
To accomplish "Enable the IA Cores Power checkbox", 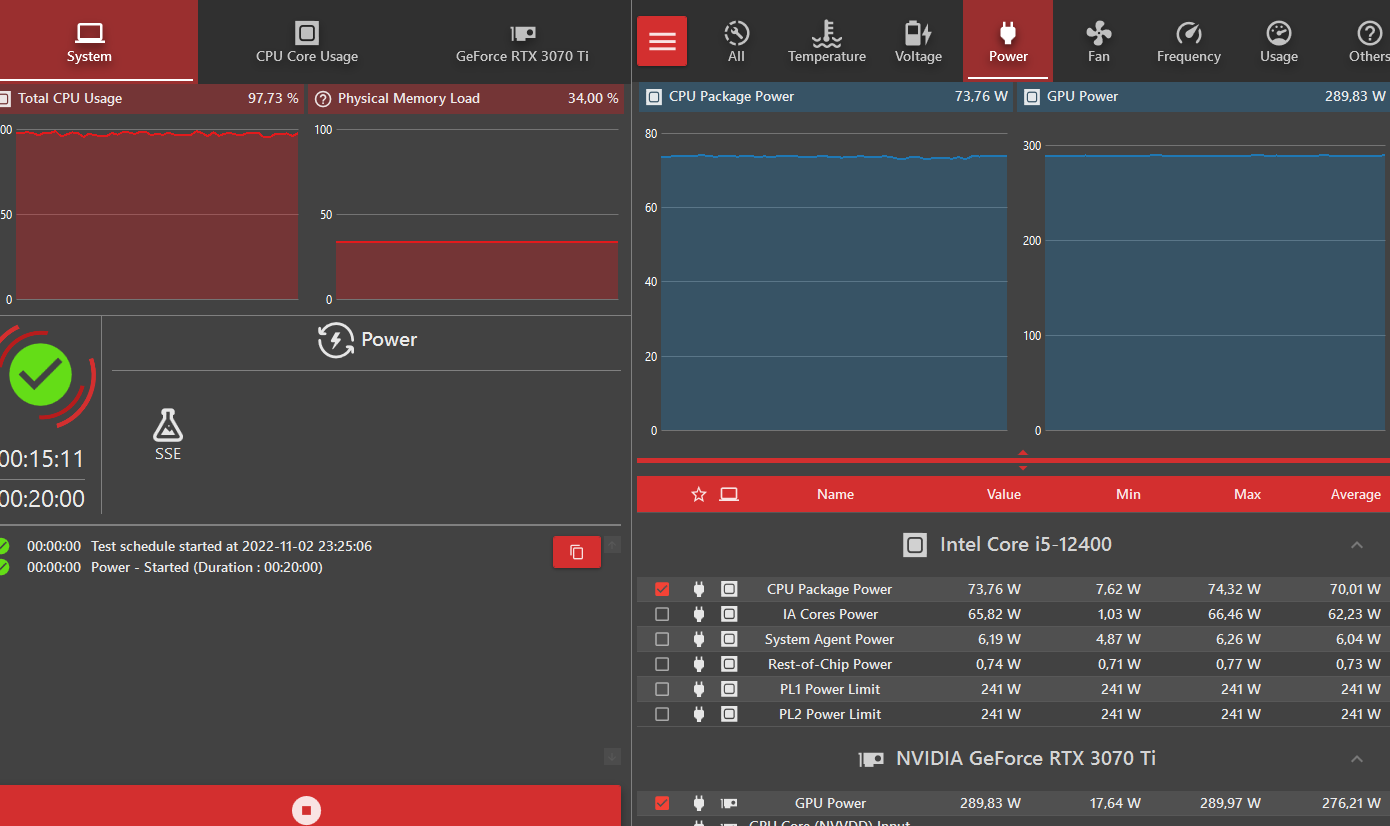I will [662, 614].
